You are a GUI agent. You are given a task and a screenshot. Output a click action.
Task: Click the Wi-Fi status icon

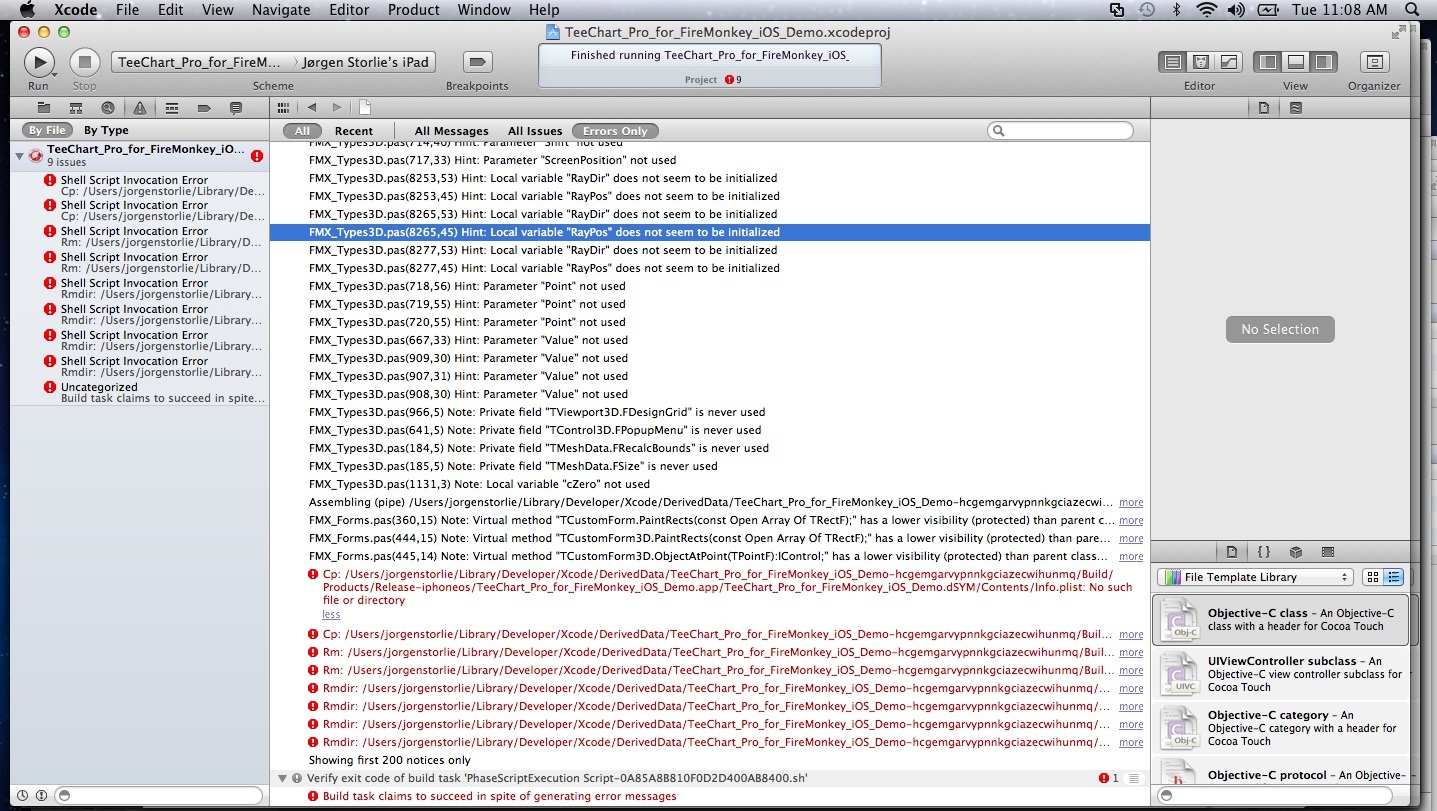click(x=1207, y=10)
